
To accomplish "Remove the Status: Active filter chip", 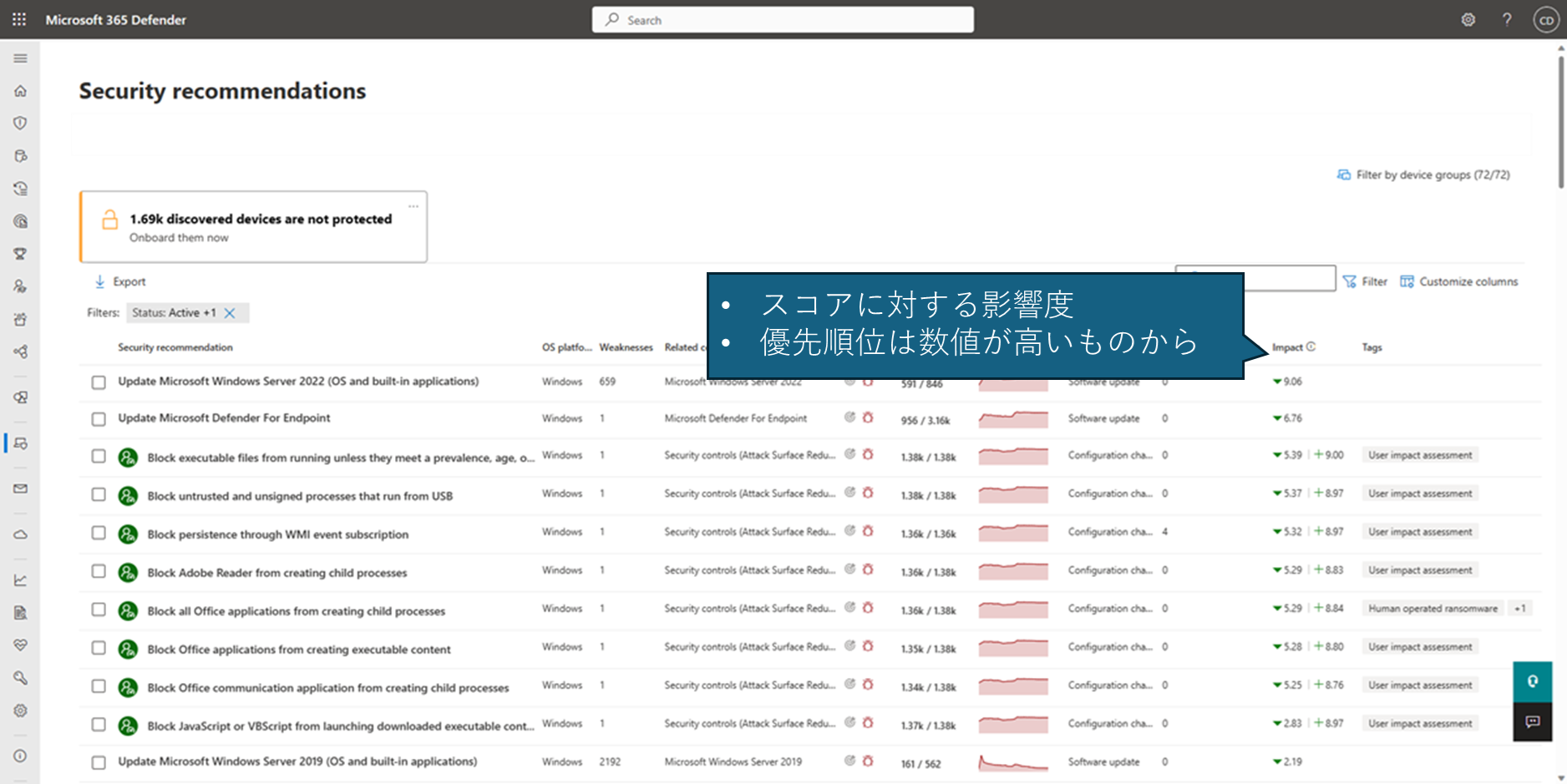I will tap(230, 313).
